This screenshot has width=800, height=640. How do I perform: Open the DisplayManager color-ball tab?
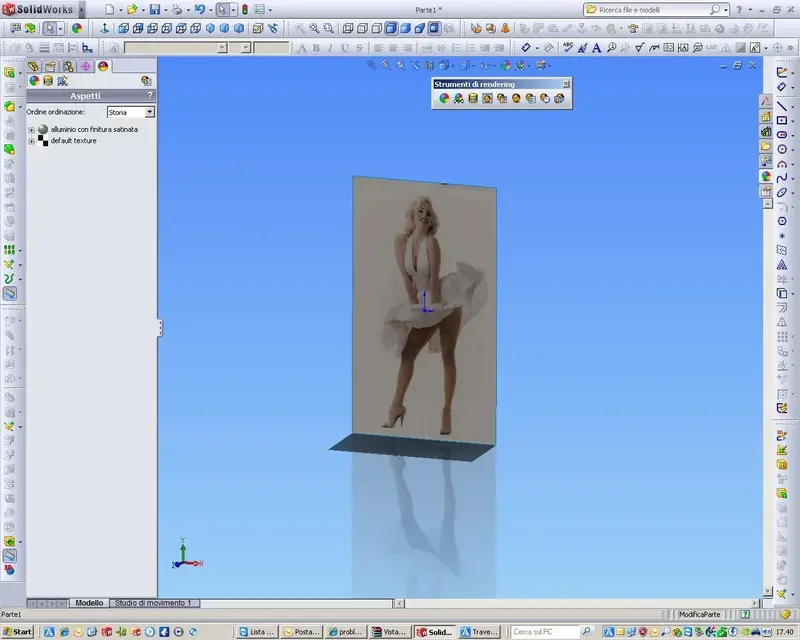point(103,66)
